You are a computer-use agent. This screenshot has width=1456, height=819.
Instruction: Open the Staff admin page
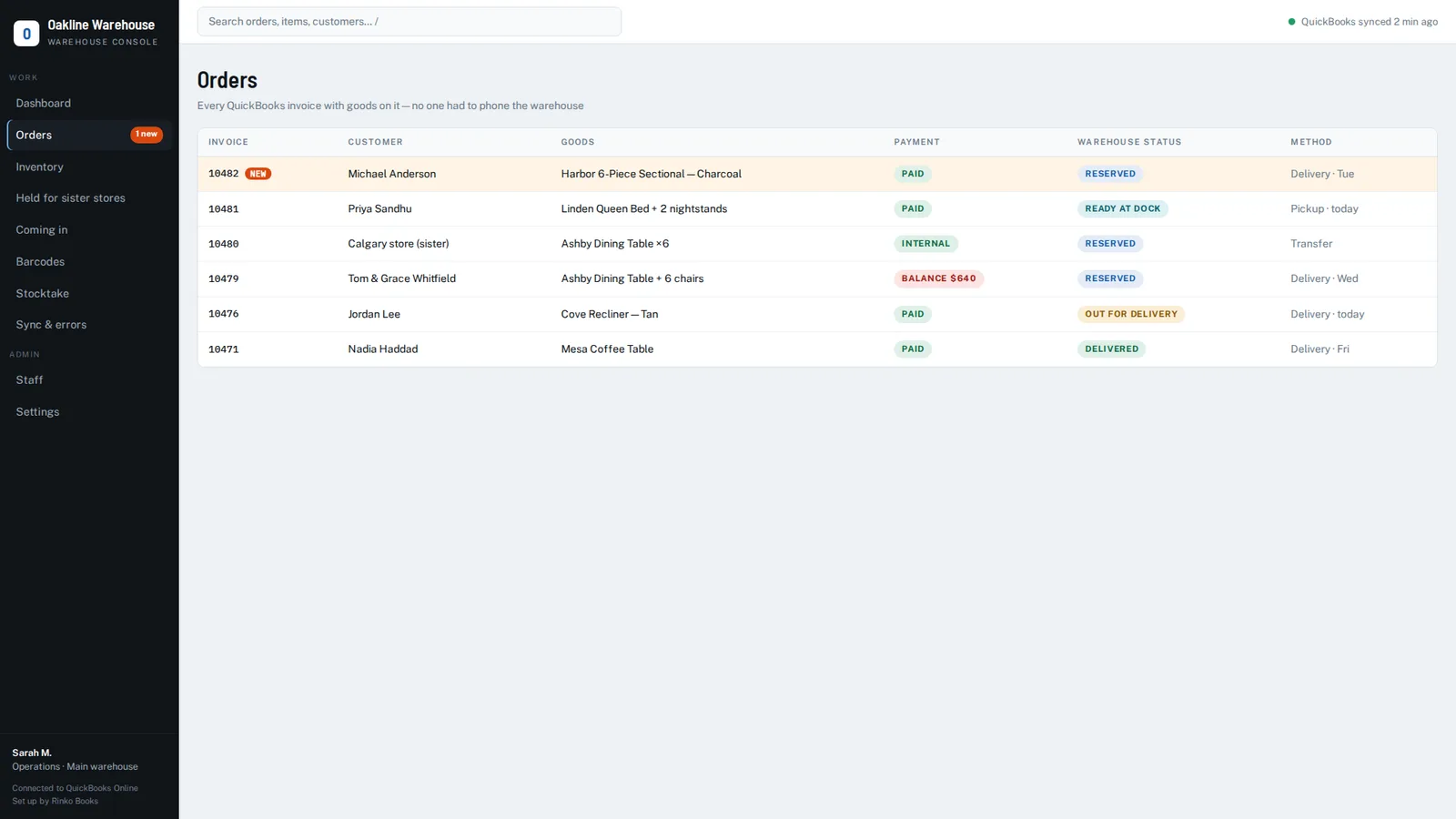pos(89,380)
